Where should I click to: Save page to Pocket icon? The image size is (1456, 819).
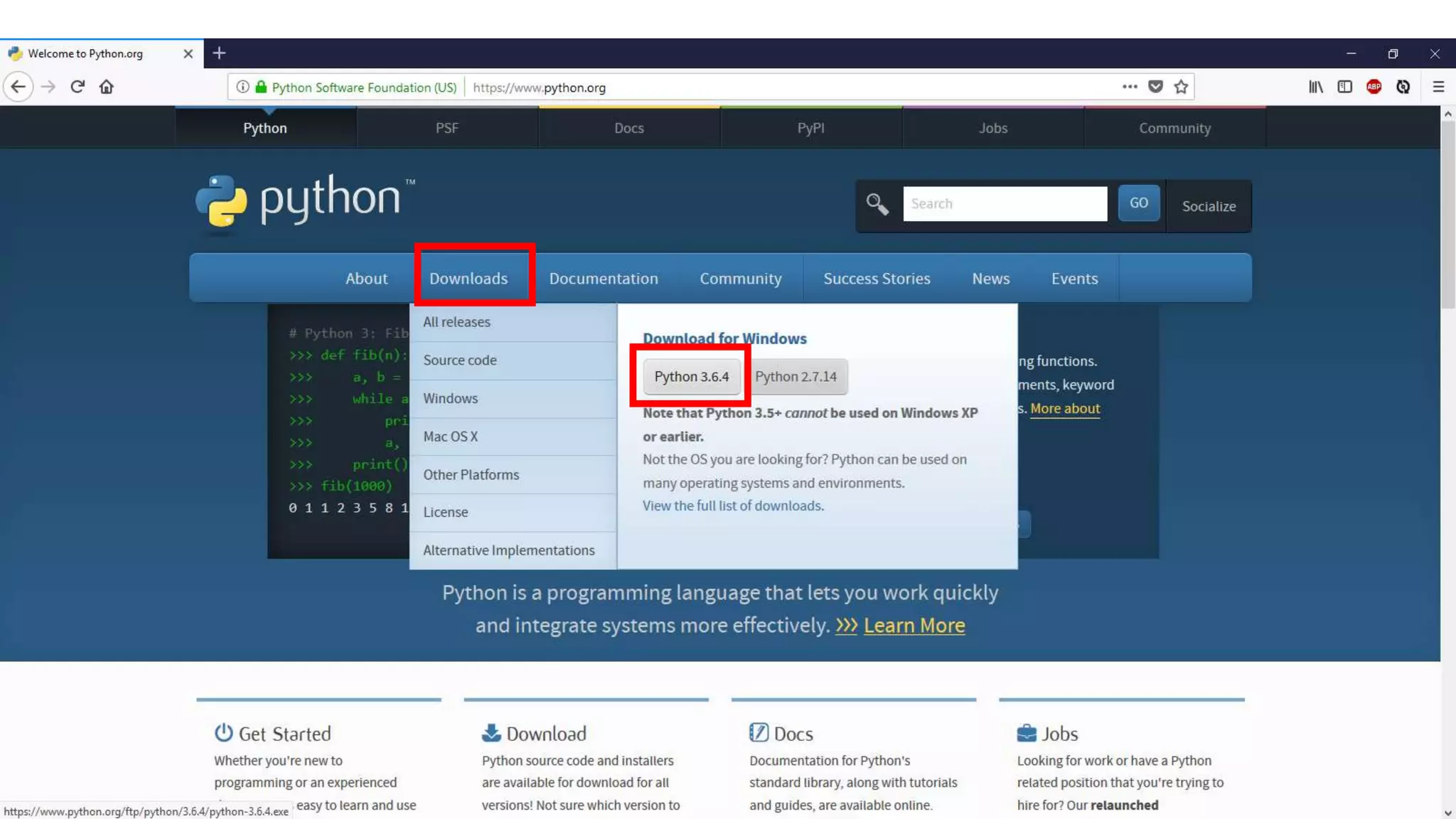[1156, 87]
